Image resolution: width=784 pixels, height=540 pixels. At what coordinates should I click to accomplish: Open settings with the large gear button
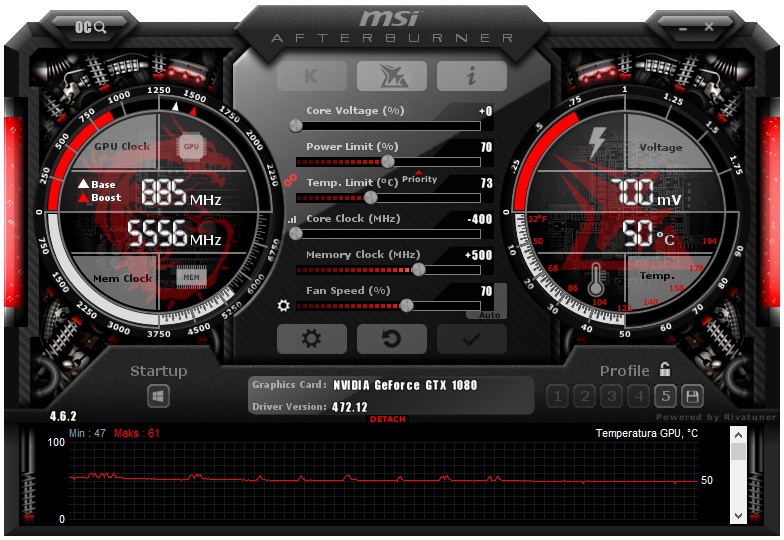tap(312, 339)
